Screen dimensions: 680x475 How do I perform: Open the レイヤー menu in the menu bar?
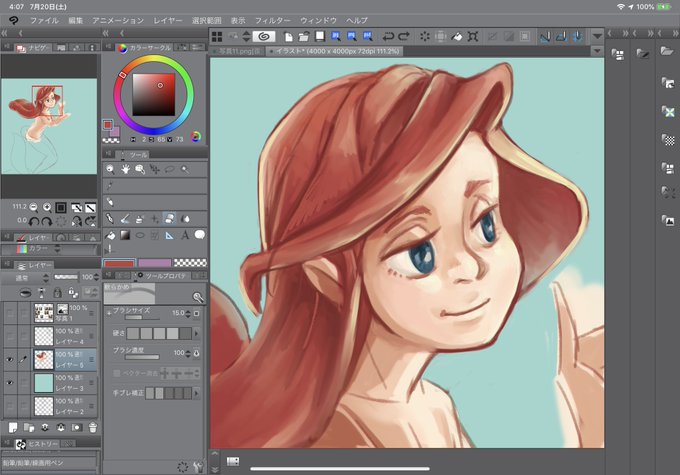click(x=167, y=20)
